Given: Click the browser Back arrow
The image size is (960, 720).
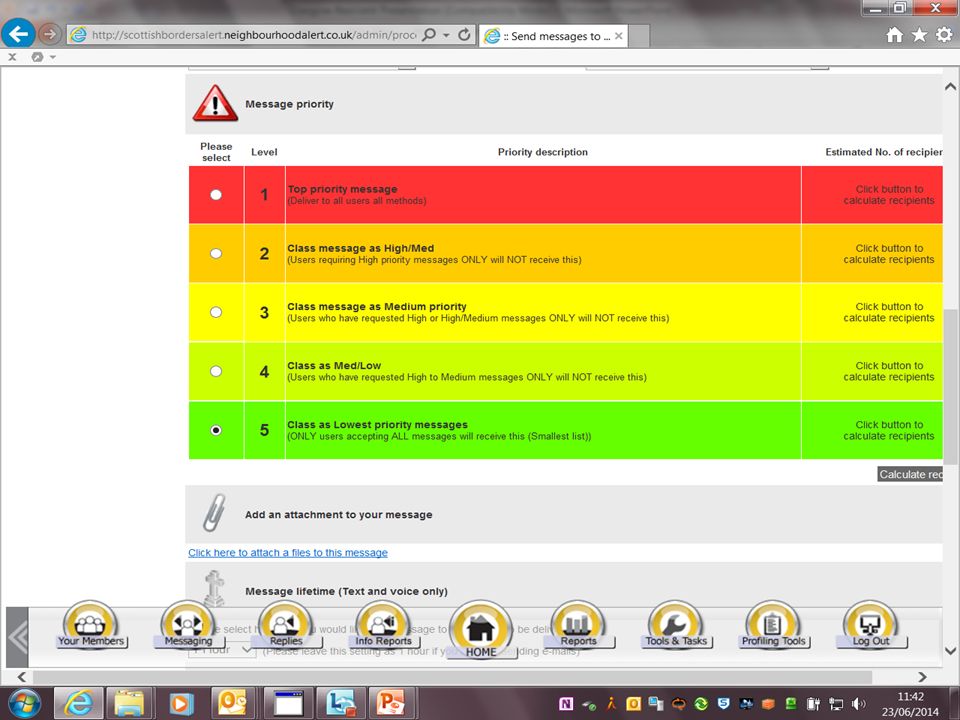Looking at the screenshot, I should click(18, 34).
